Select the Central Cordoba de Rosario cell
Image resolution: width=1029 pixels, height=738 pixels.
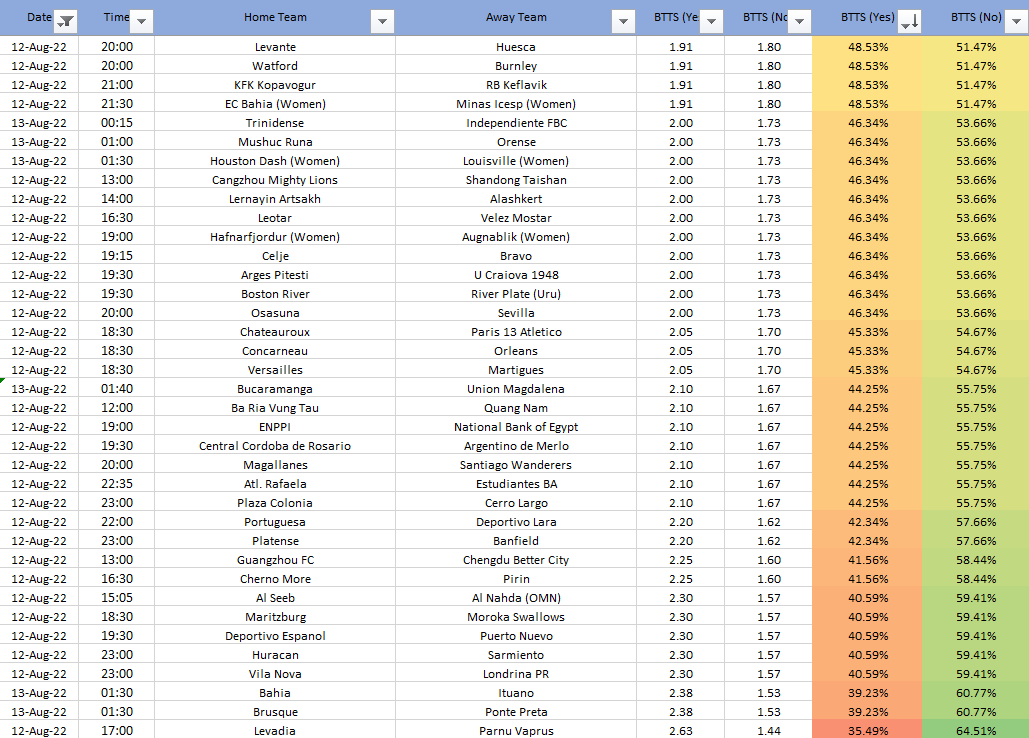point(275,446)
